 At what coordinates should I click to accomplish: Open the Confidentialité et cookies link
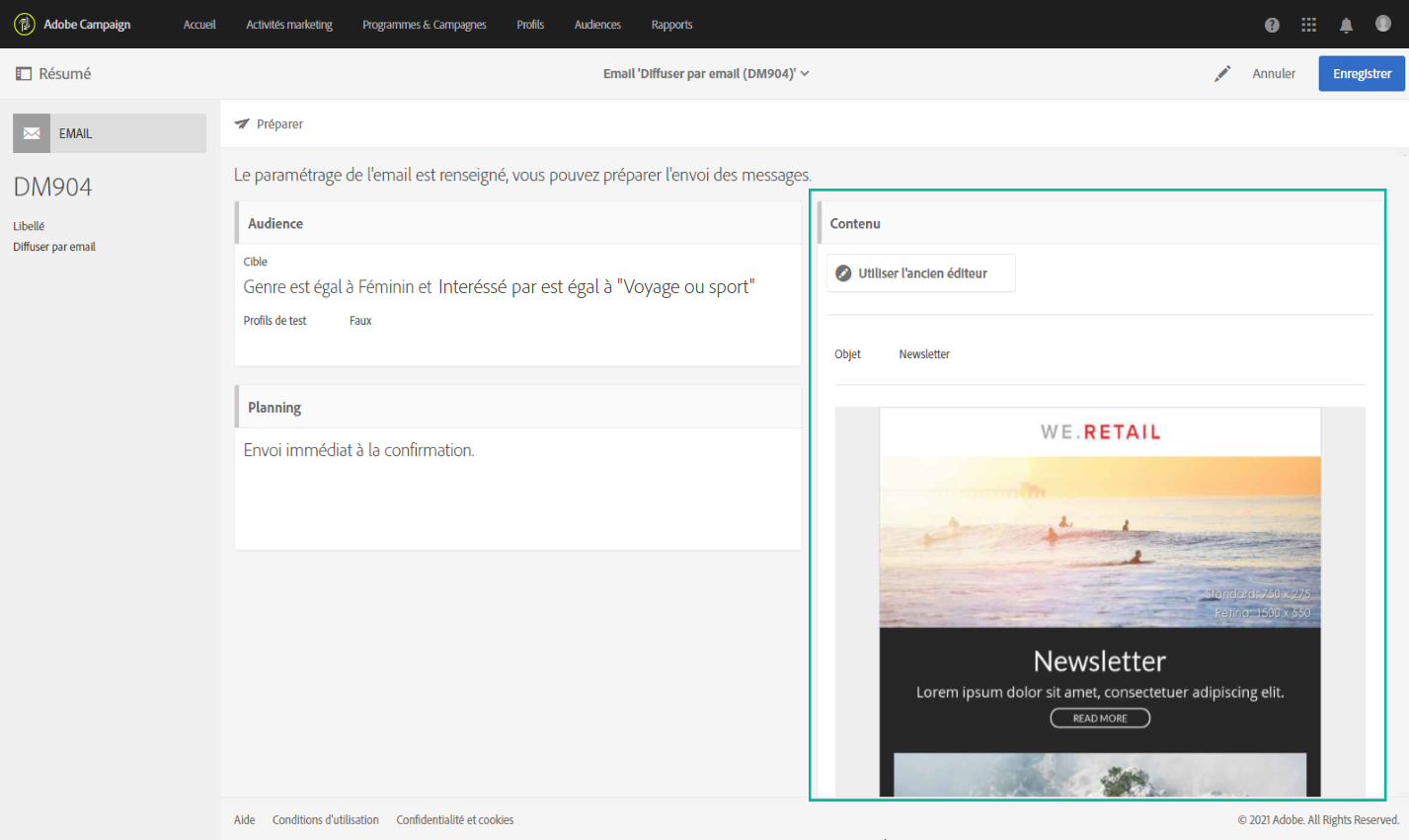(455, 820)
